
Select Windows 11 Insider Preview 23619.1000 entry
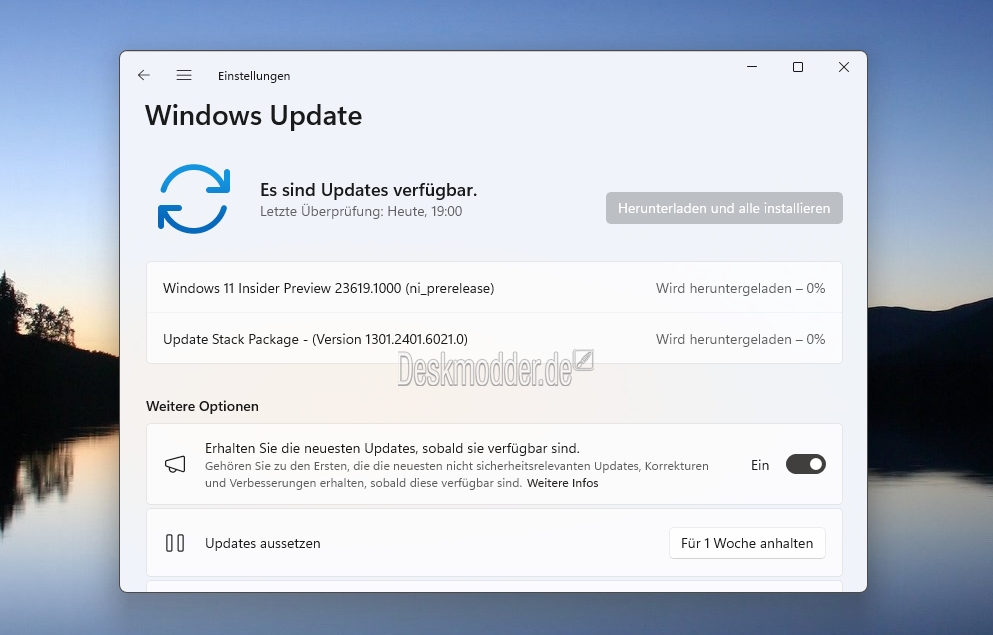[494, 288]
